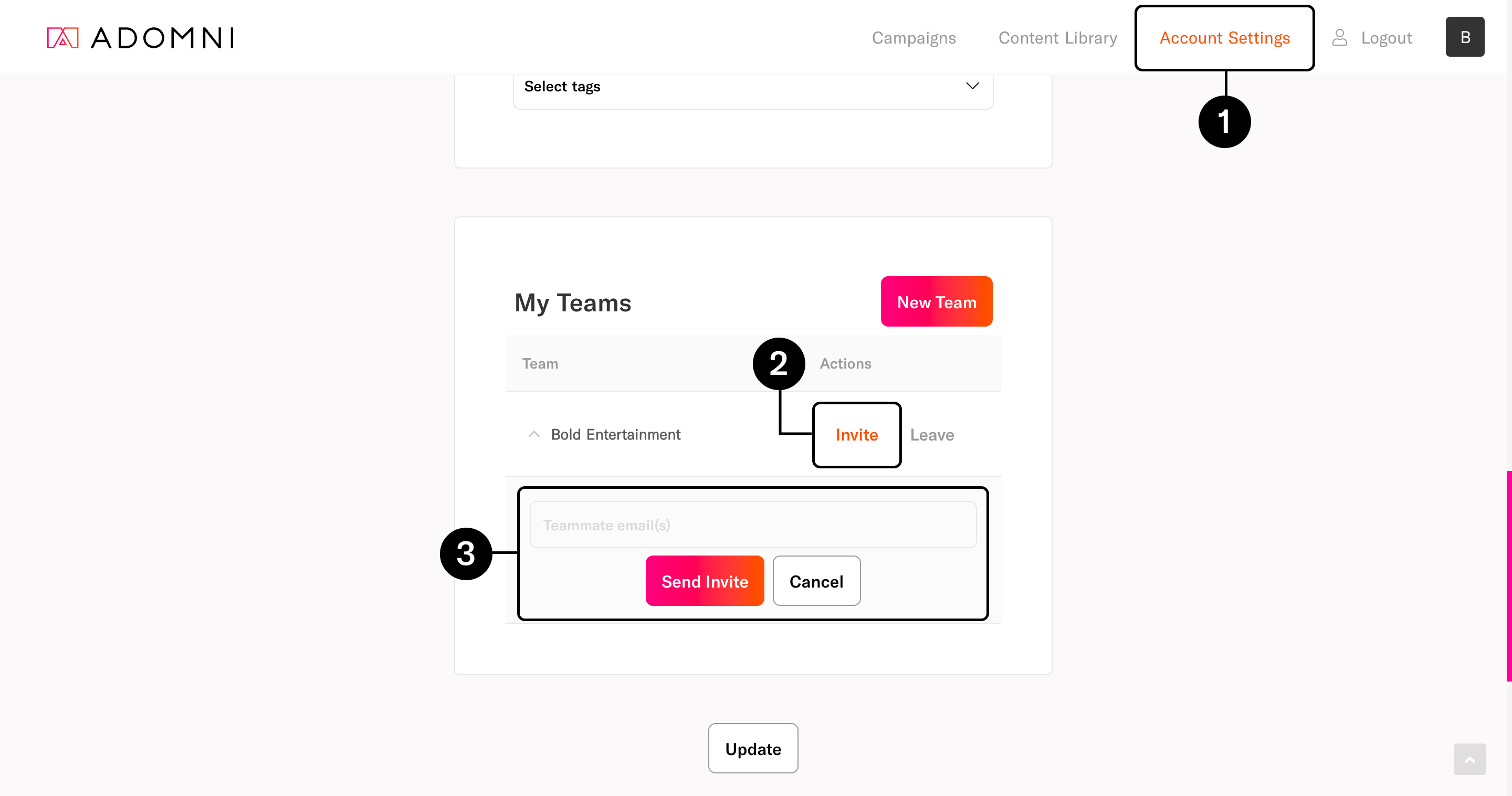Viewport: 1512px width, 796px height.
Task: Click Invite for Bold Entertainment
Action: click(x=856, y=435)
